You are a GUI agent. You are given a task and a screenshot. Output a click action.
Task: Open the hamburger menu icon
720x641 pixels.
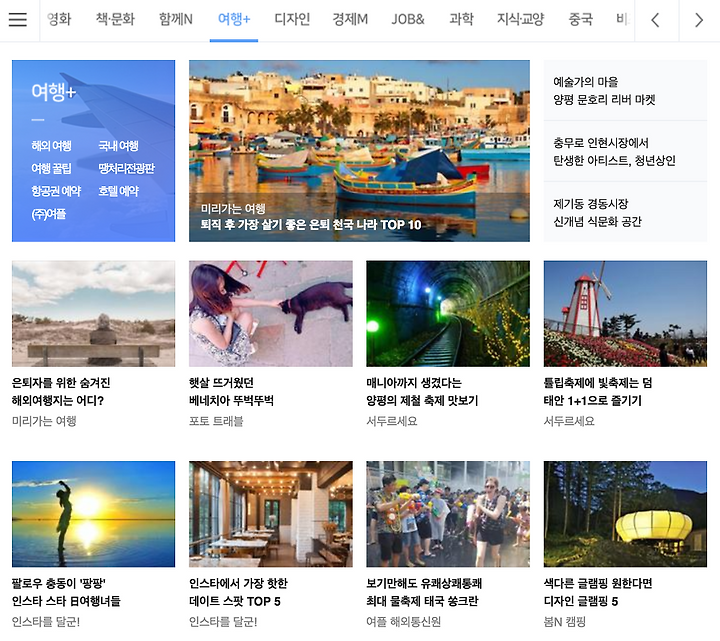click(18, 20)
